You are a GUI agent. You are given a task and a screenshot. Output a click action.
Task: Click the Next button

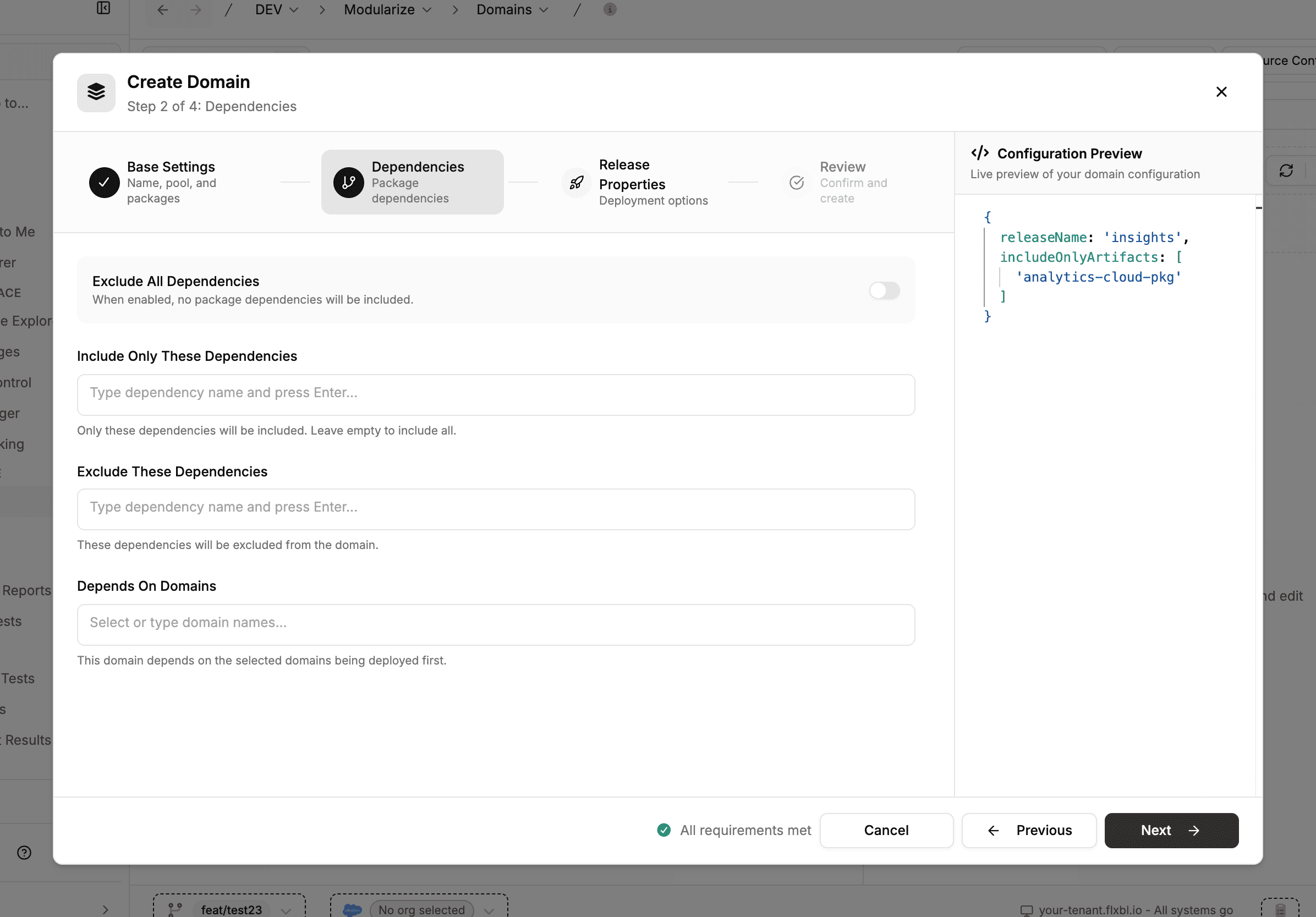(x=1171, y=830)
